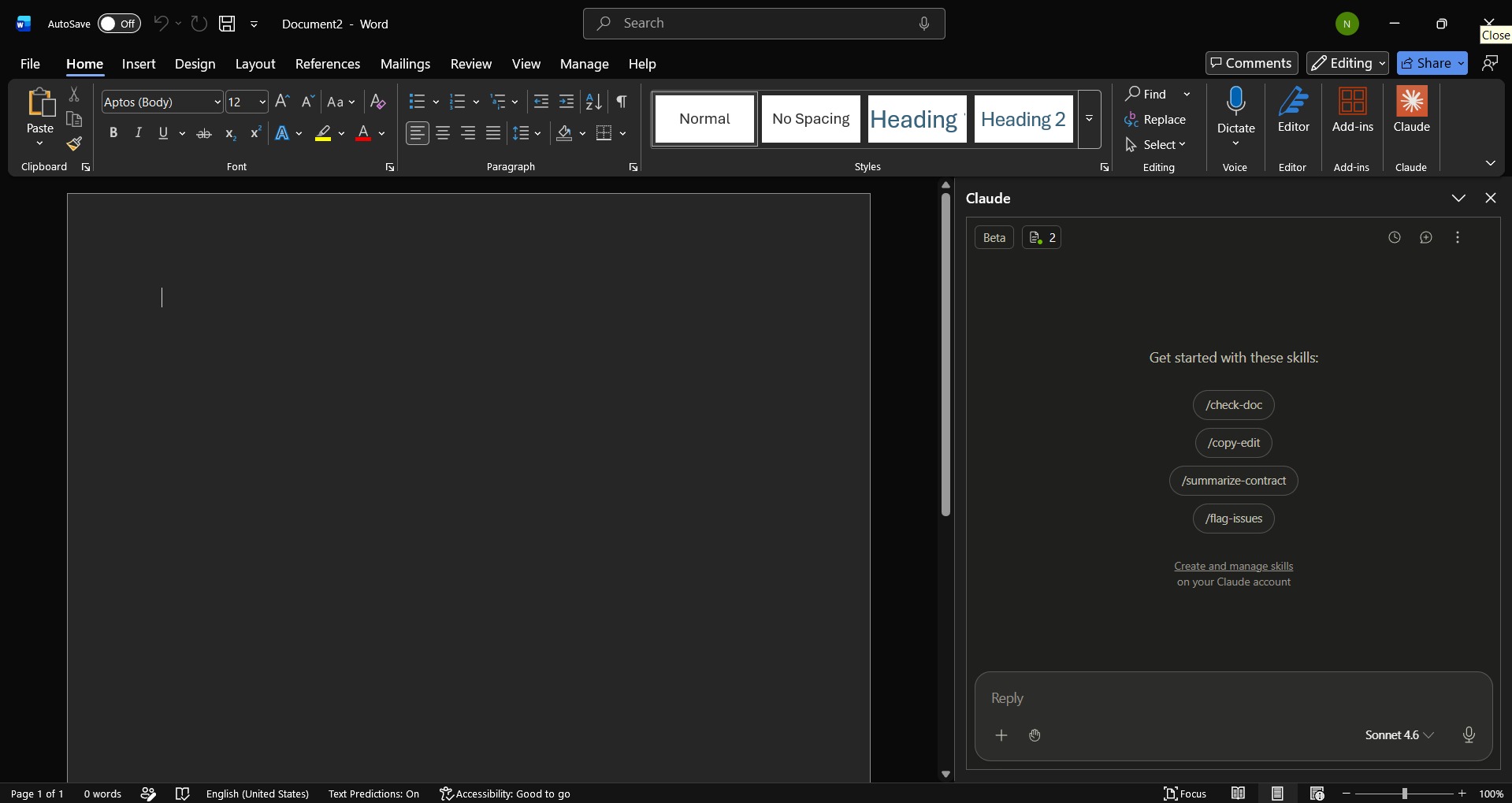The height and width of the screenshot is (803, 1512).
Task: Open the Claude add-in from ribbon
Action: tap(1411, 110)
